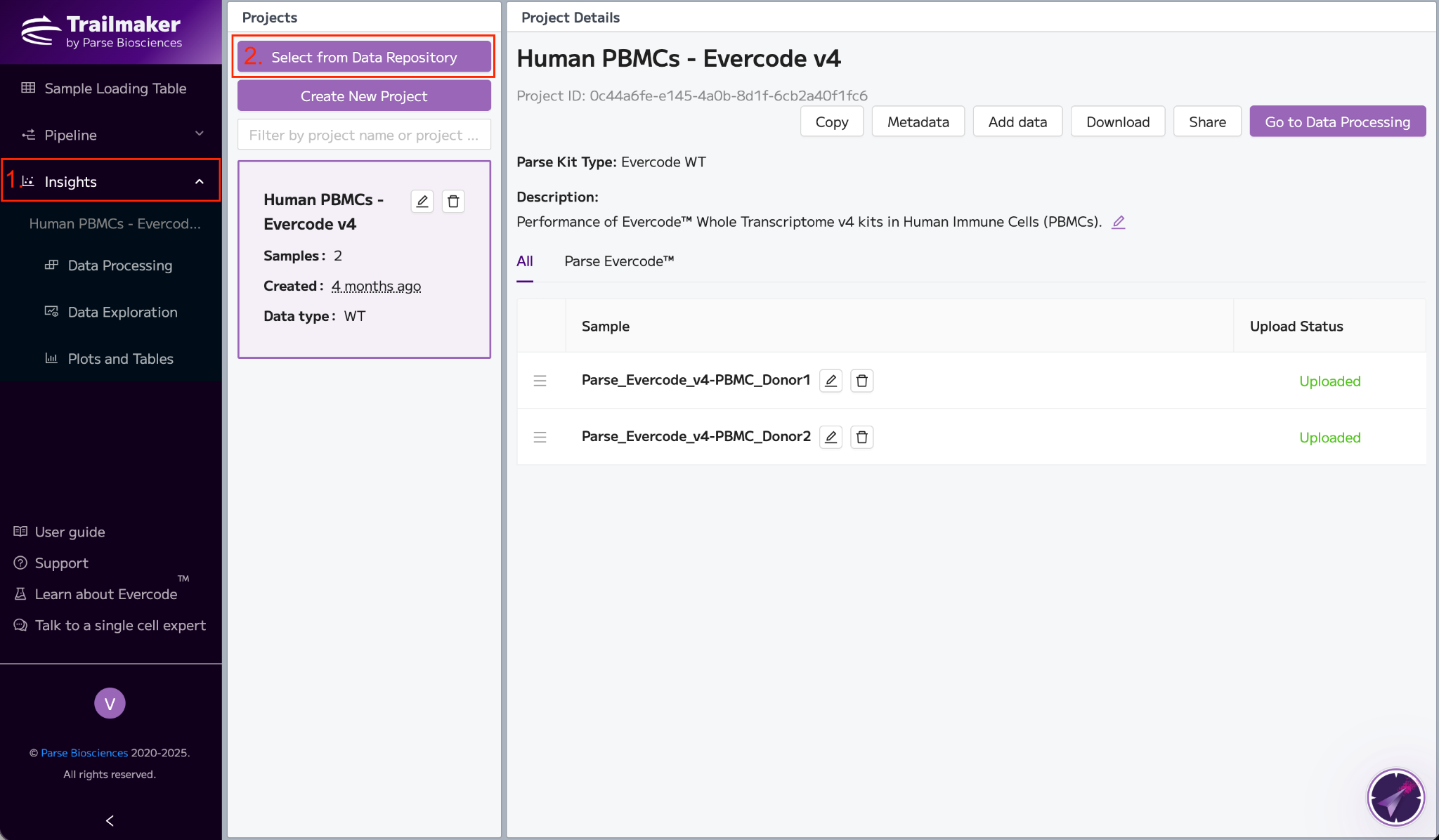Click the Trailmaker logo icon
The height and width of the screenshot is (840, 1439).
click(41, 31)
